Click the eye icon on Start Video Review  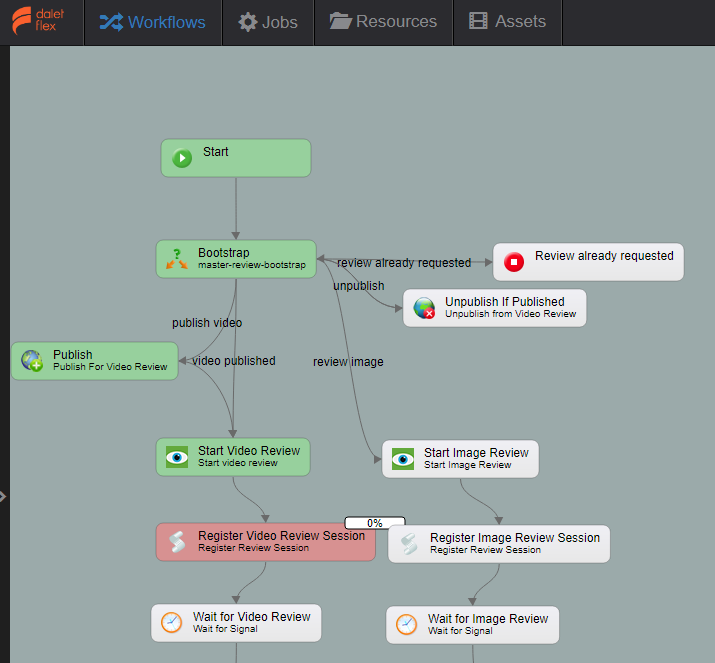(x=177, y=457)
